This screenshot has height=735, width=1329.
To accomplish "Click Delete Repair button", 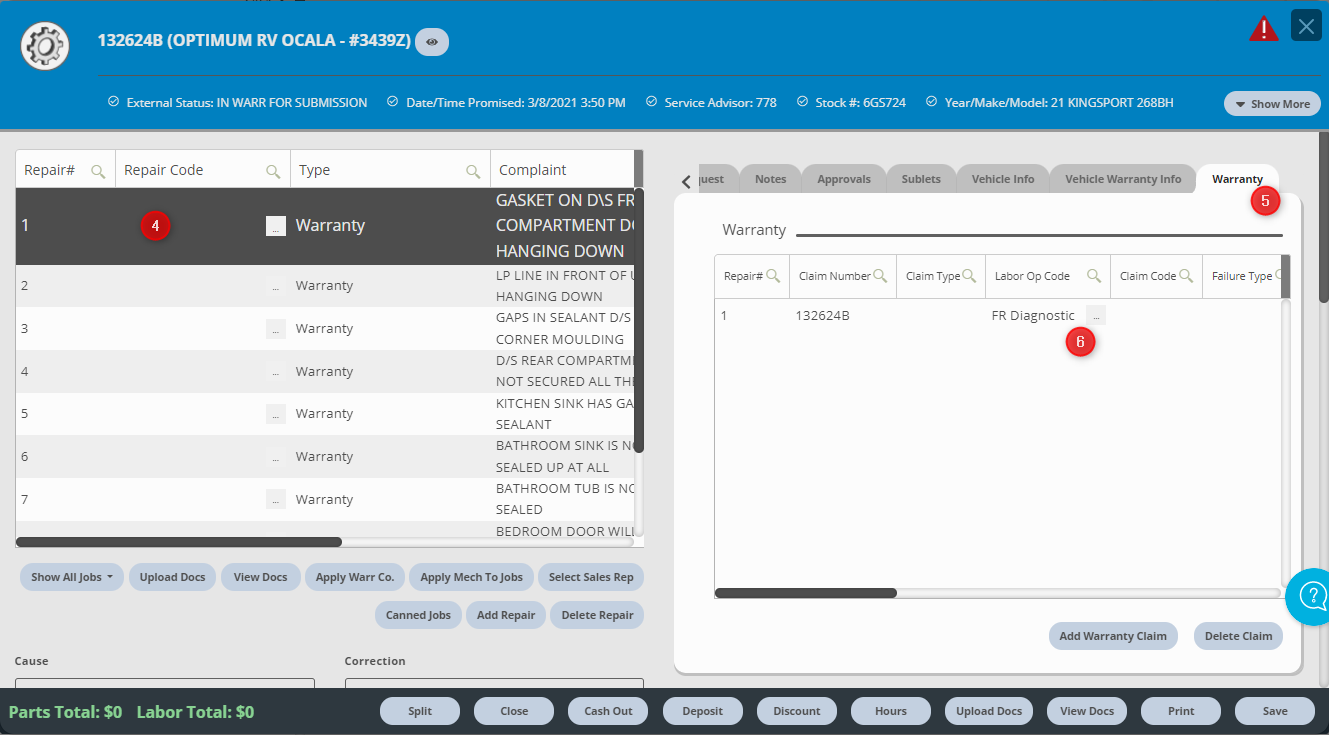I will tap(597, 615).
